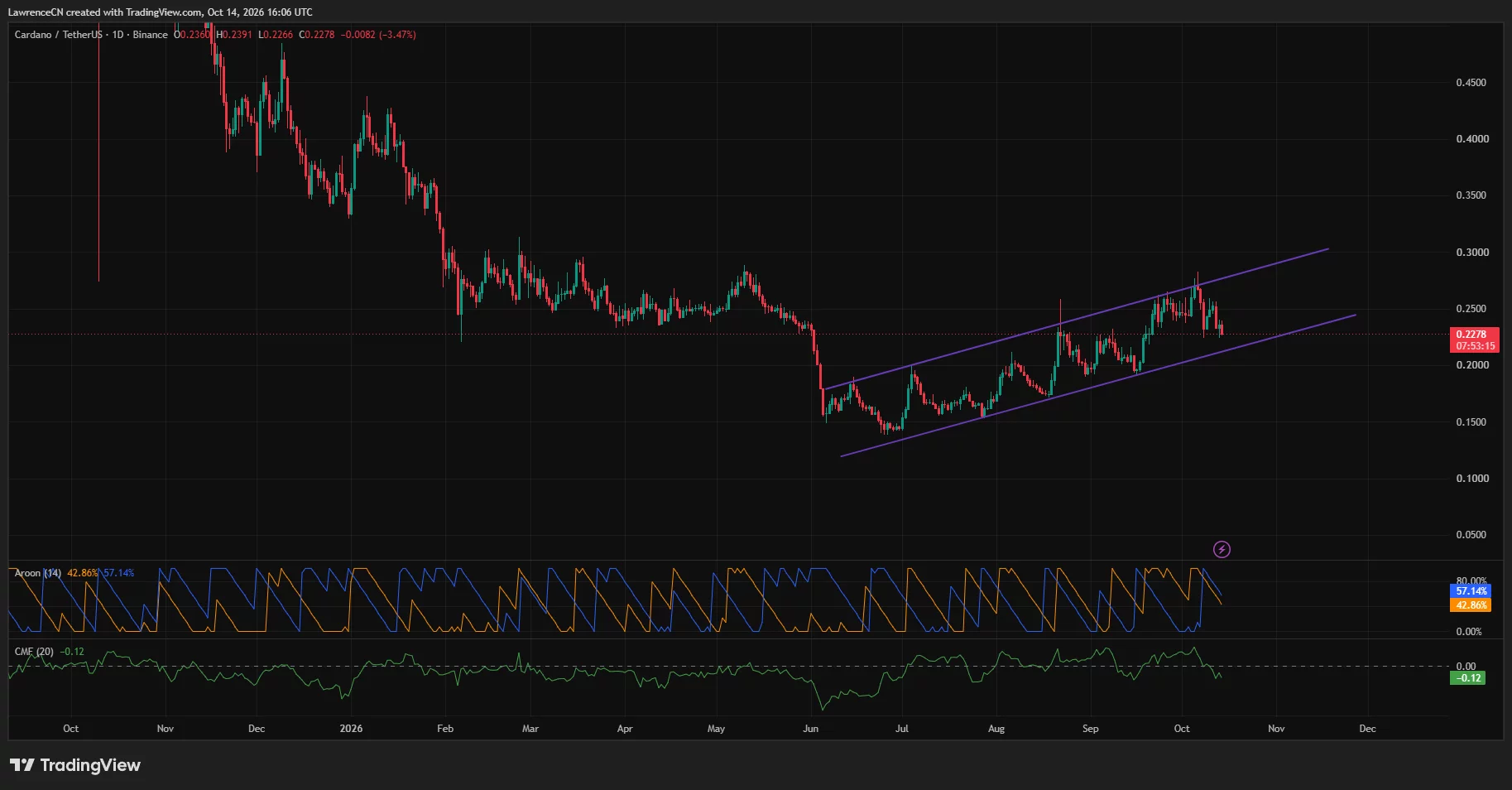The width and height of the screenshot is (1512, 790).
Task: Click the May label on the time axis
Action: [716, 729]
